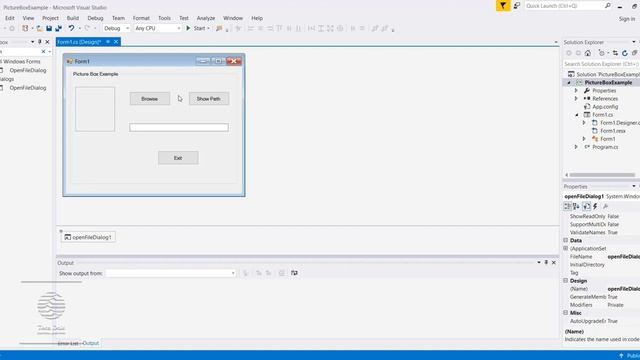Collapse the PictureBoxExample project node
Image resolution: width=640 pixels, height=360 pixels.
pyautogui.click(x=569, y=82)
